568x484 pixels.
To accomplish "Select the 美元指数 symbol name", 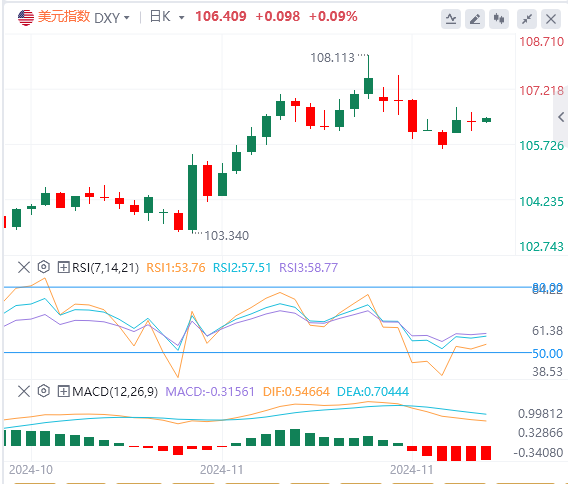I will point(64,17).
